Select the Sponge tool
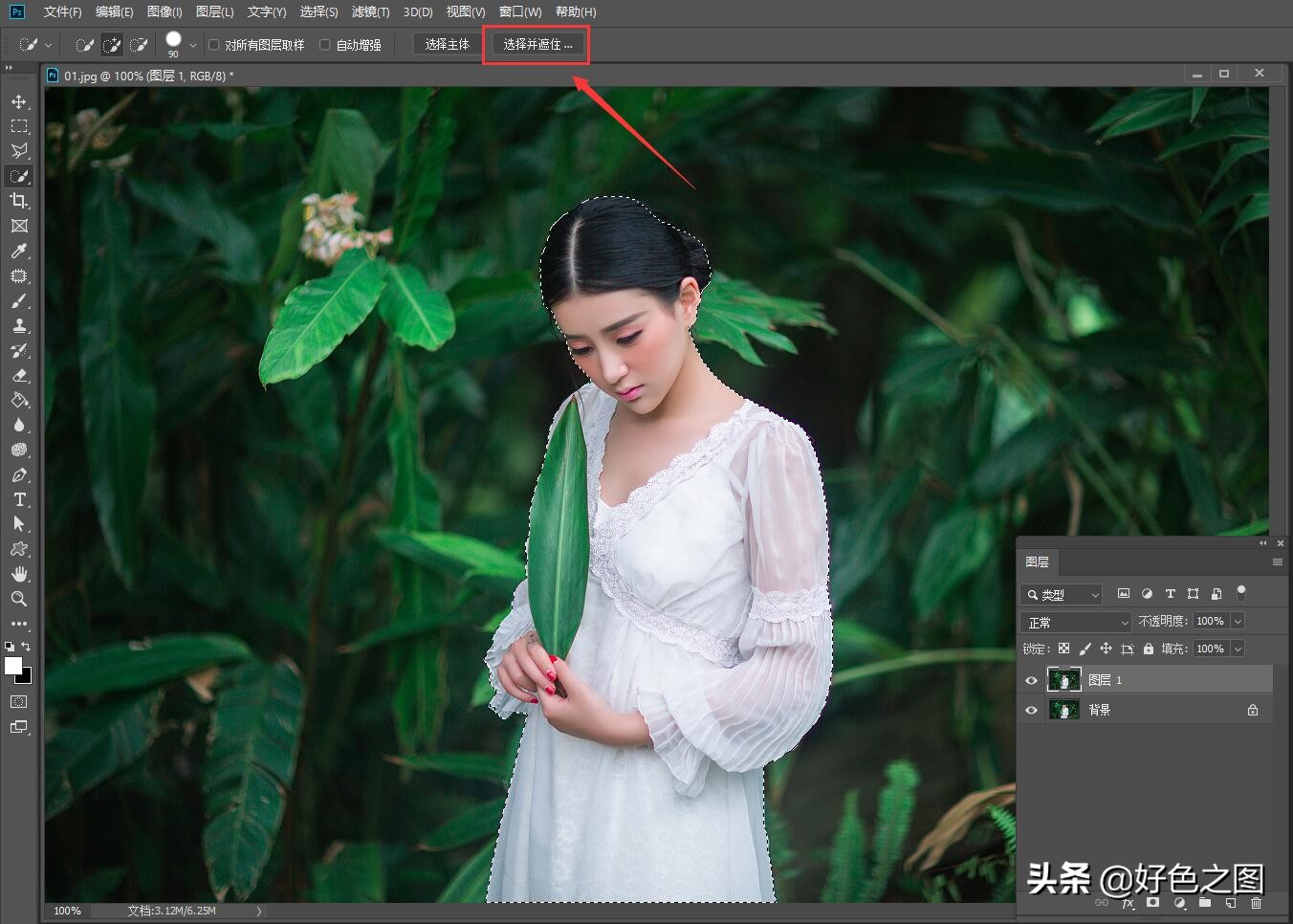Screen dimensions: 1293x924 (19, 450)
